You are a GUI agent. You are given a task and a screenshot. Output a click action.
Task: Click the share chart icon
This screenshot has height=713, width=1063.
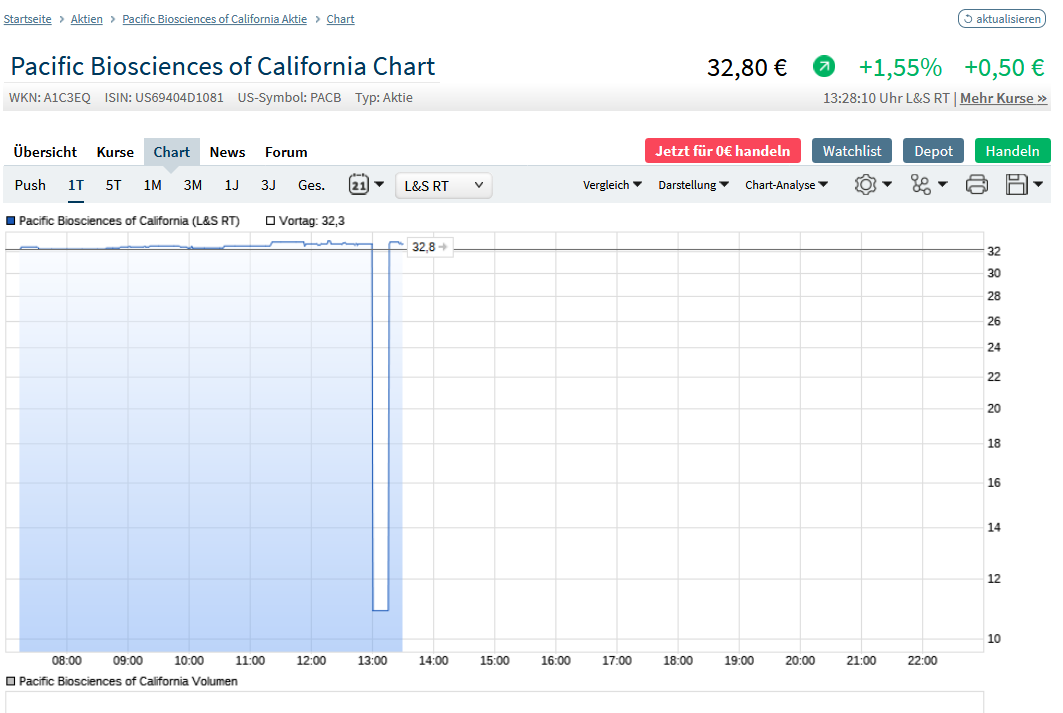(921, 185)
